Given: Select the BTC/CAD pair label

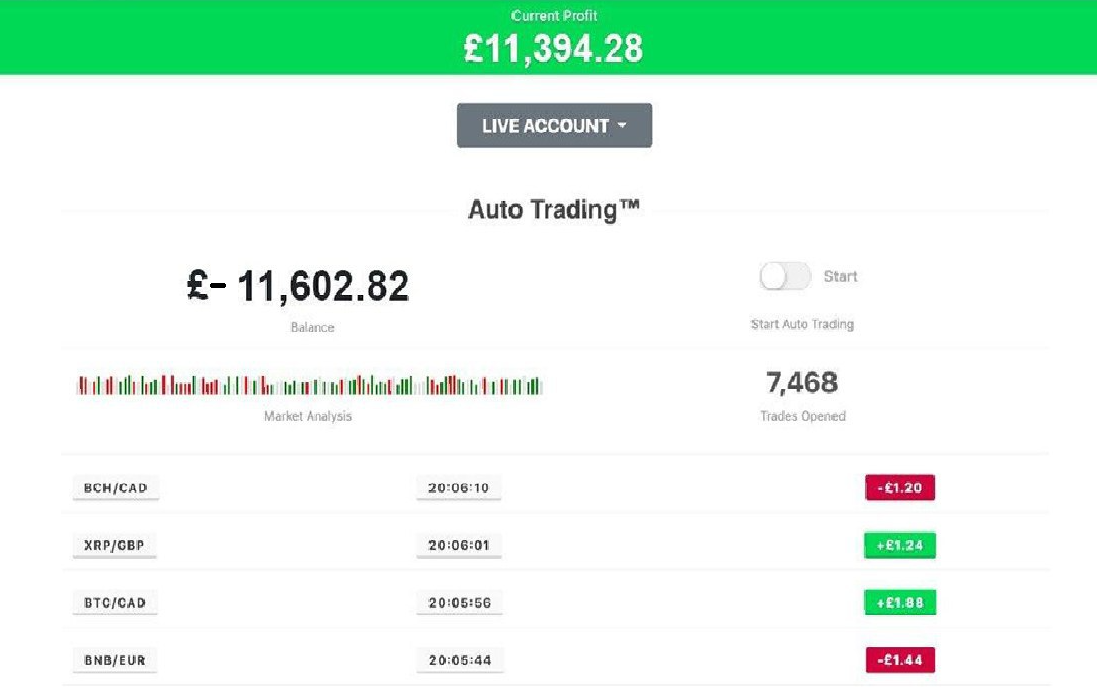Looking at the screenshot, I should pos(116,603).
